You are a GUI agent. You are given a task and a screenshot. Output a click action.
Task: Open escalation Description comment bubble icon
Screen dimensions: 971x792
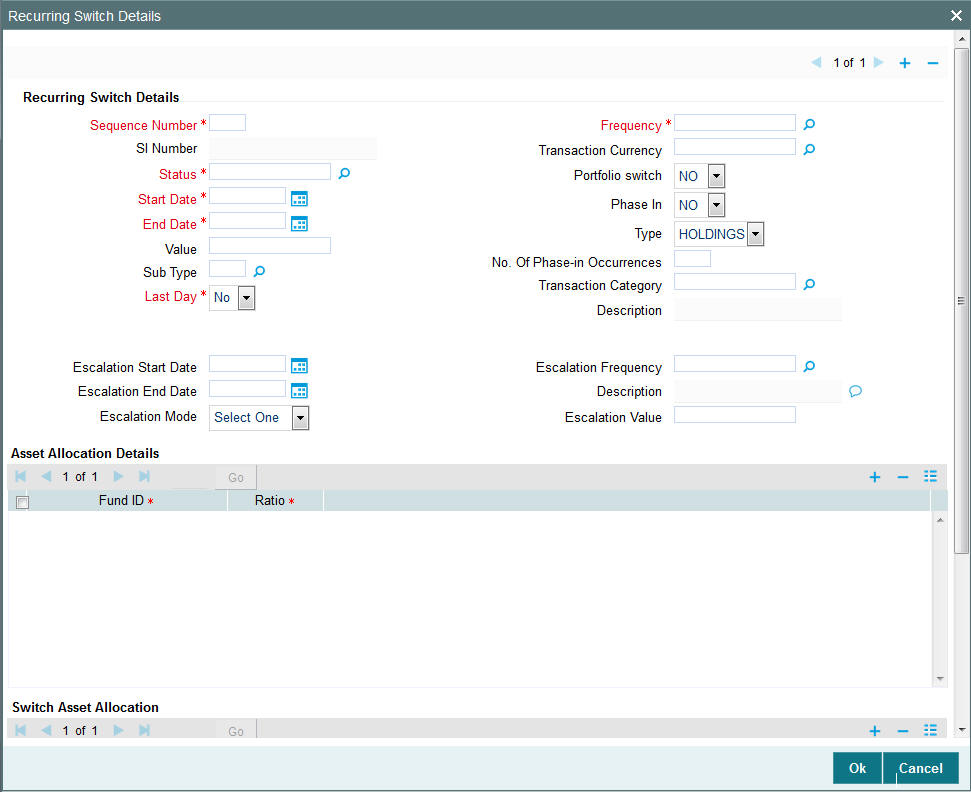[855, 391]
